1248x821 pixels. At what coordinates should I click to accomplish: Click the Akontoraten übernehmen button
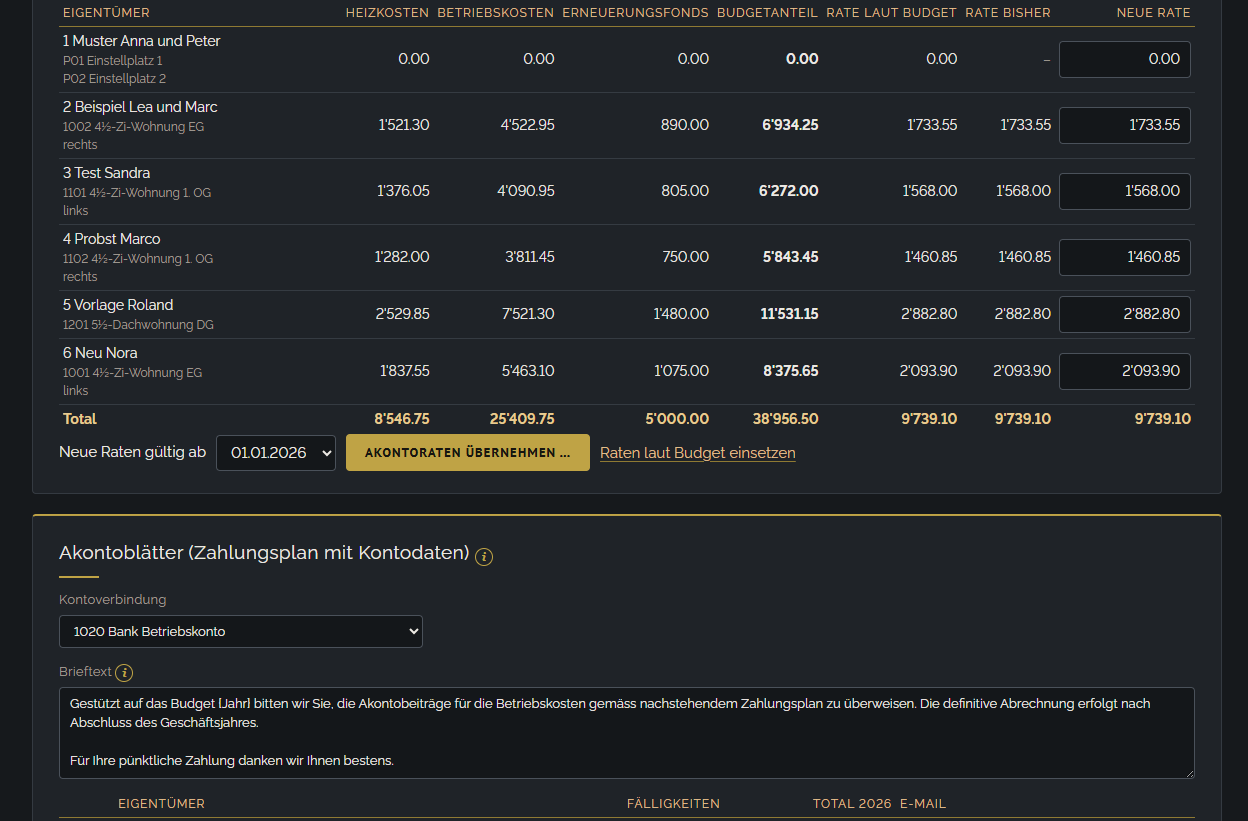(468, 452)
